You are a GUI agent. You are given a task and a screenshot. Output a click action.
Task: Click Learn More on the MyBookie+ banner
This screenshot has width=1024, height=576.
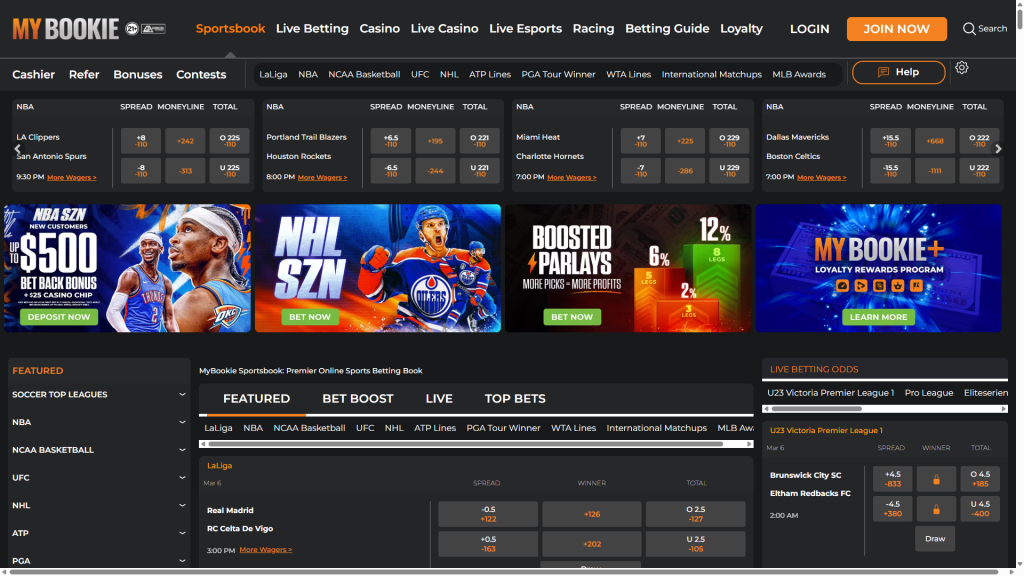click(878, 317)
